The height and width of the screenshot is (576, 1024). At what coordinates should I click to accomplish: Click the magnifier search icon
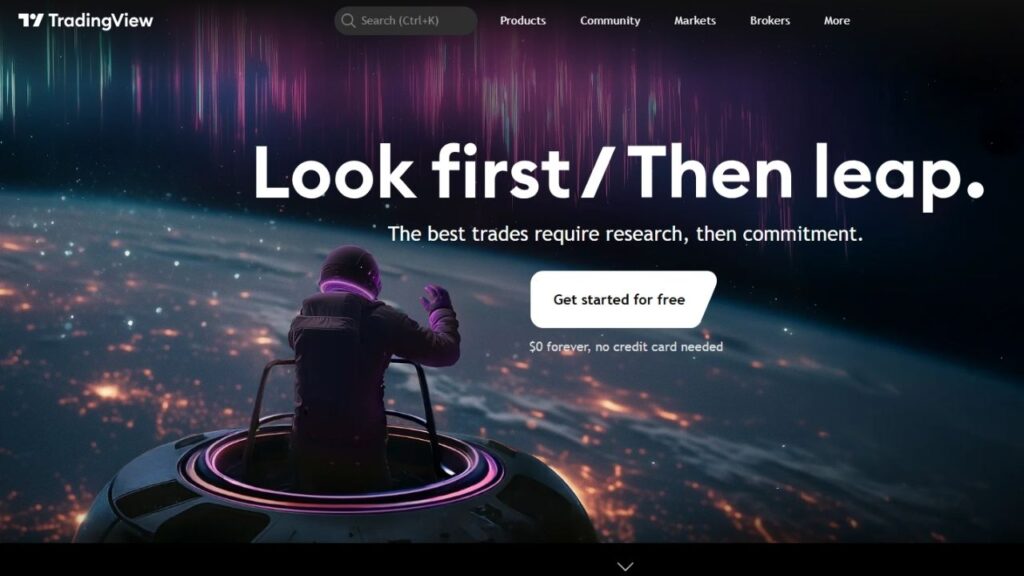coord(349,21)
